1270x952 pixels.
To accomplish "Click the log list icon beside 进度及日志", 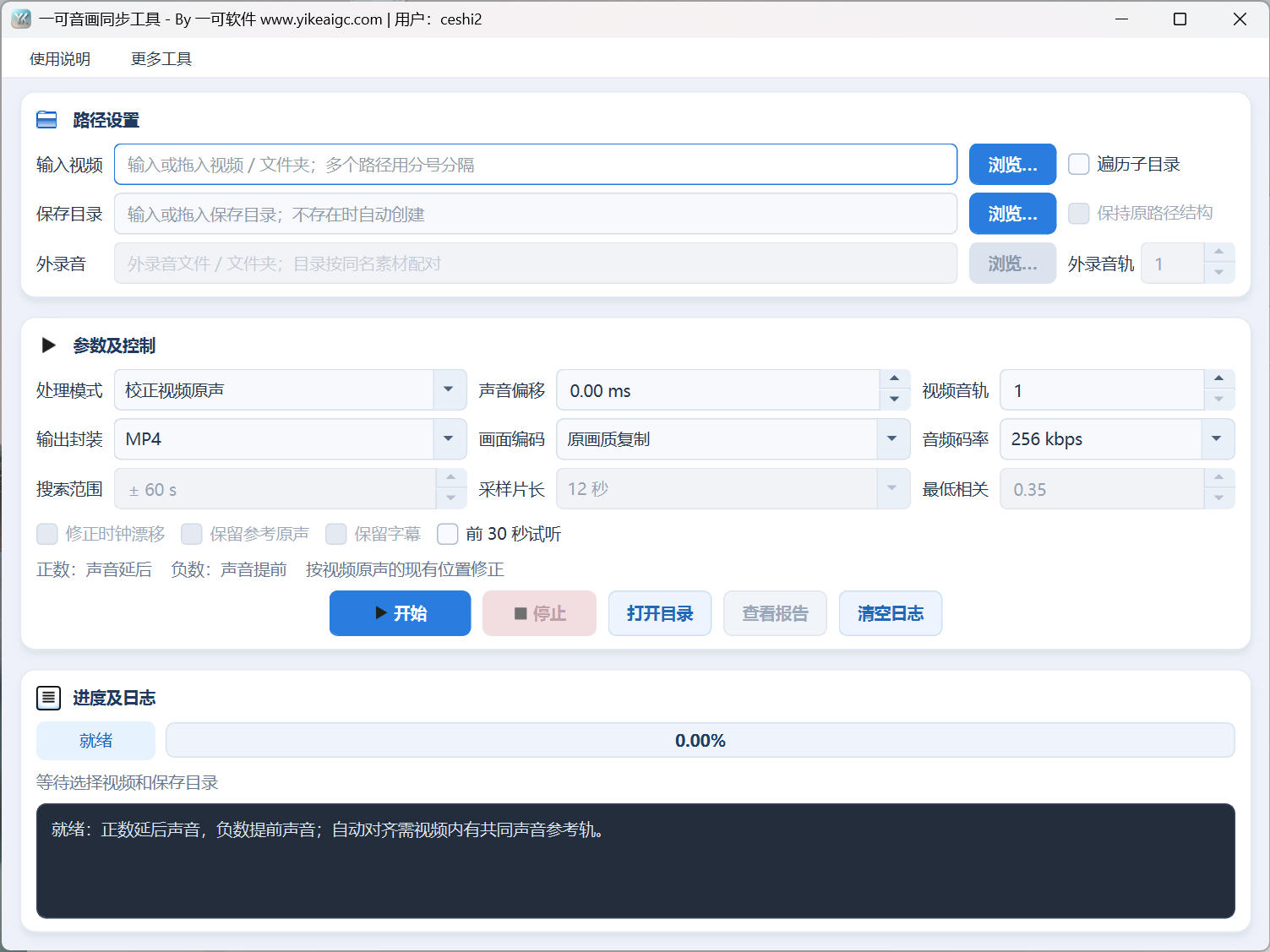I will (49, 698).
